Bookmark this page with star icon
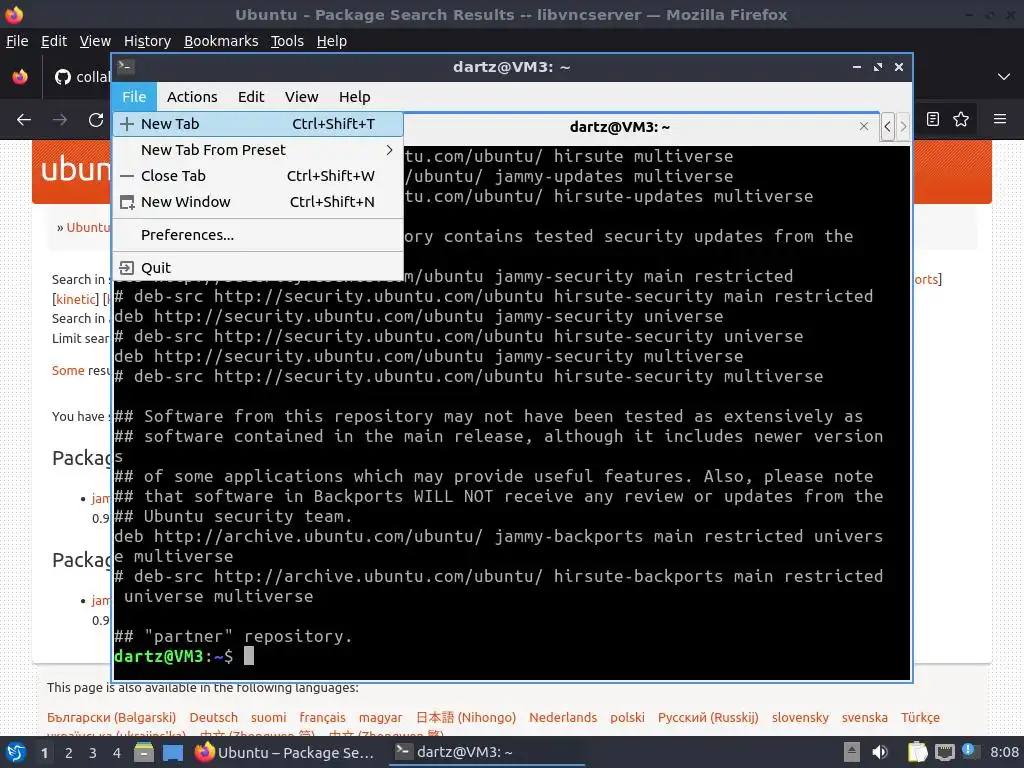 point(961,119)
